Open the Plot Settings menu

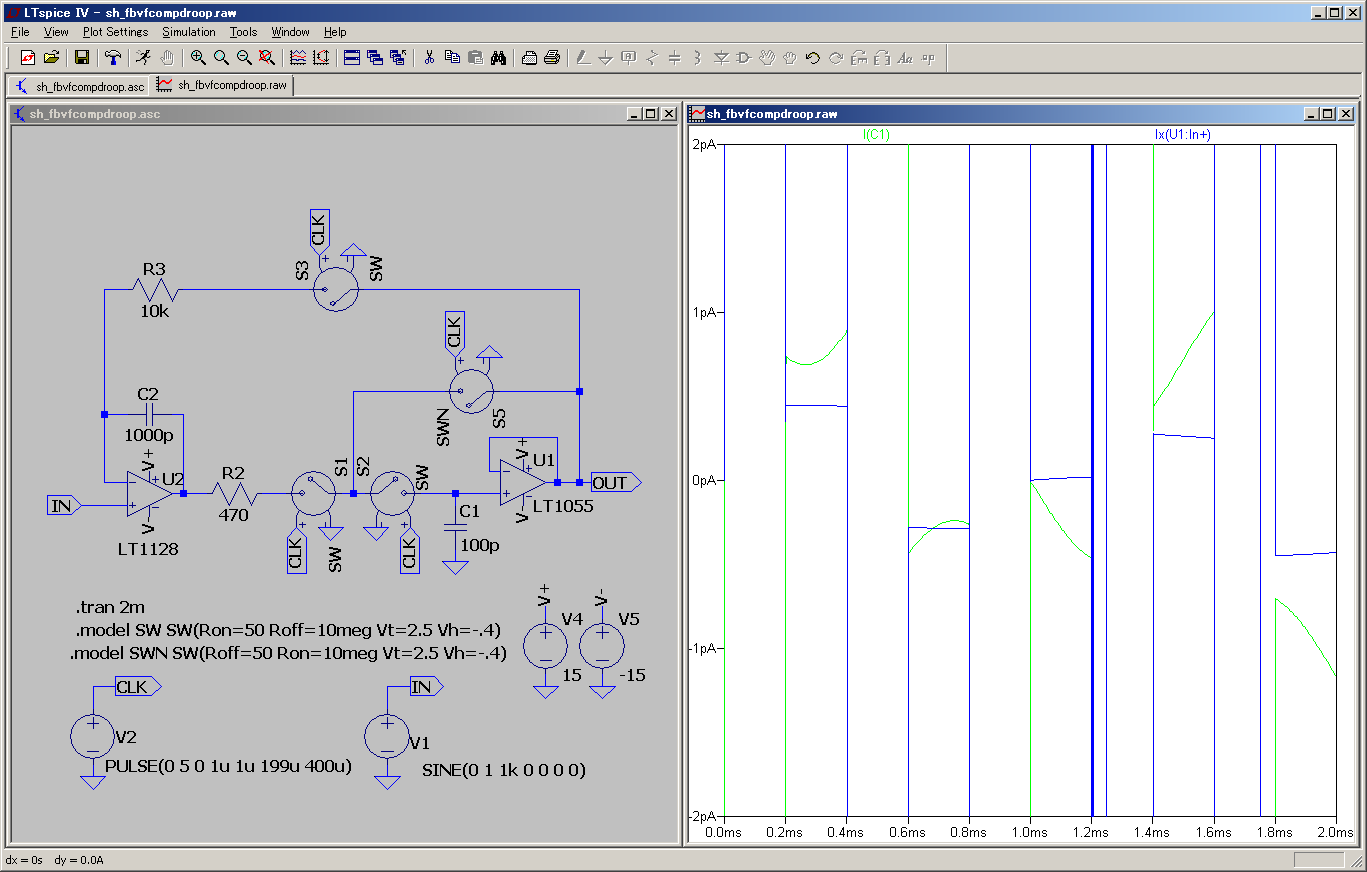pos(115,32)
